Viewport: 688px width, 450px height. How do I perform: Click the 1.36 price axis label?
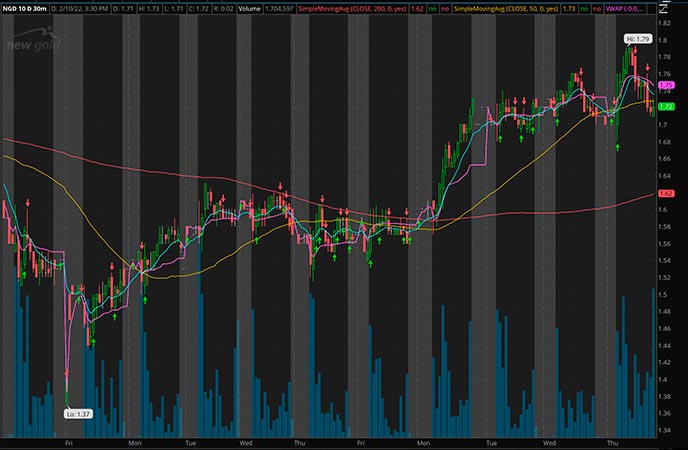(664, 414)
